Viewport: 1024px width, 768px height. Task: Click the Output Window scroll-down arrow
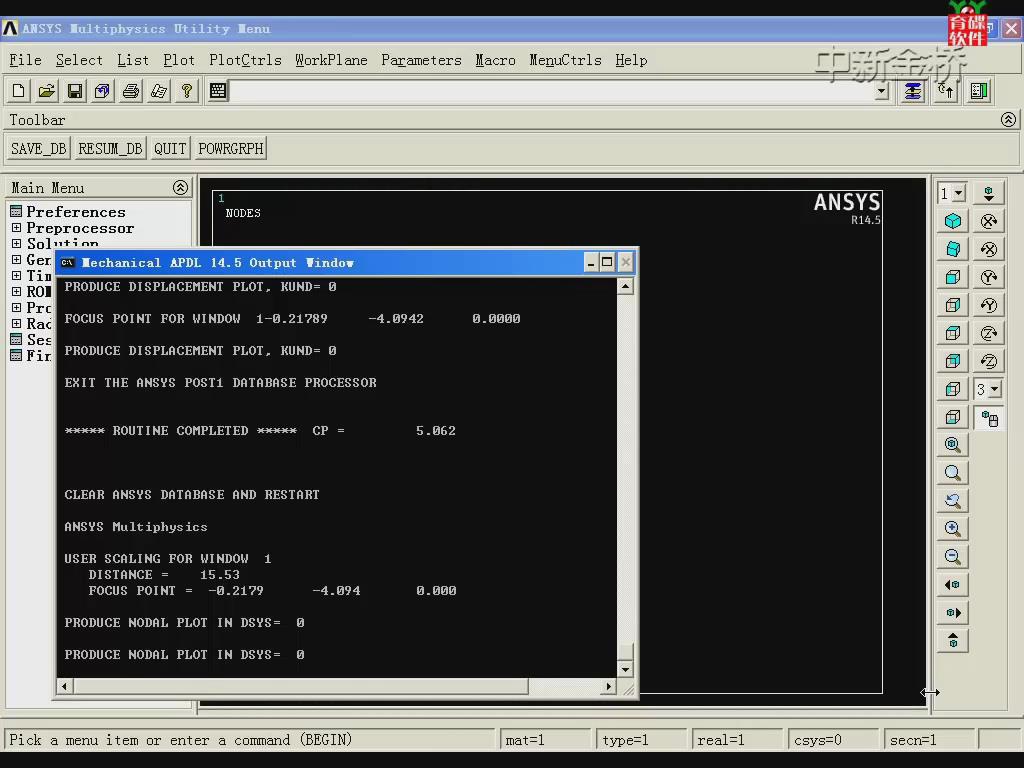pos(625,669)
